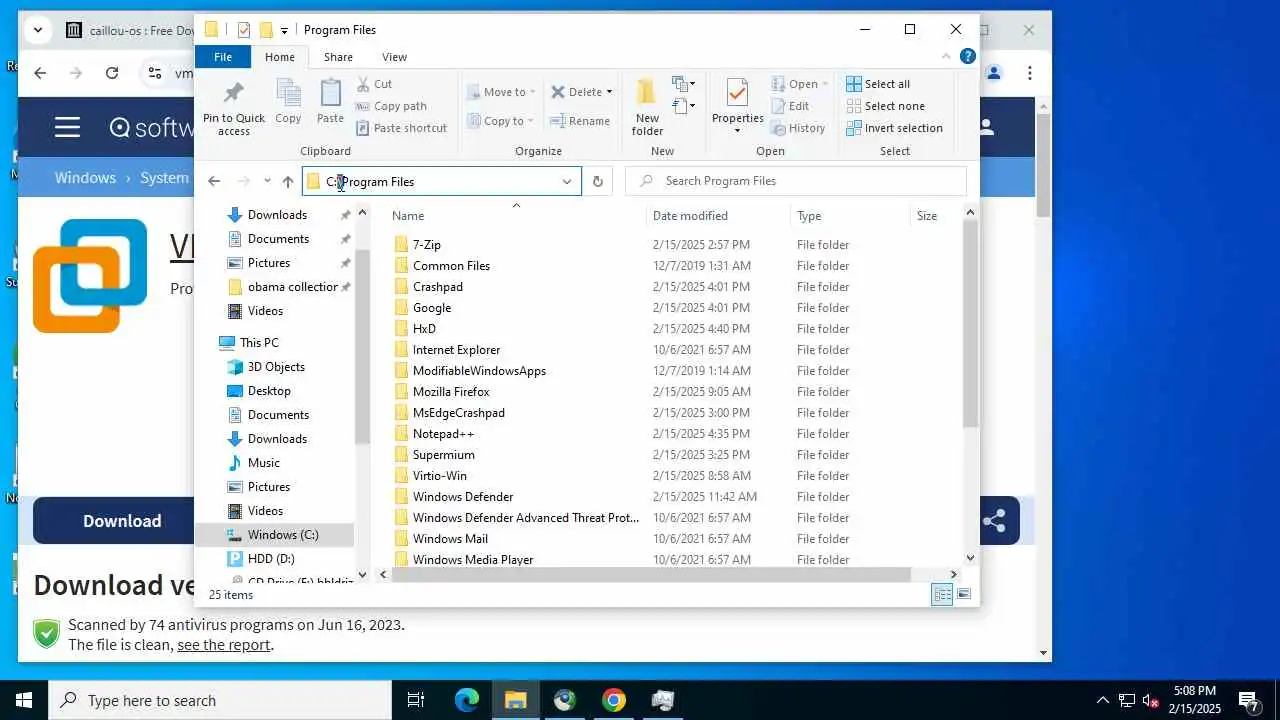Click the Search Program Files box
The width and height of the screenshot is (1280, 720).
(796, 181)
